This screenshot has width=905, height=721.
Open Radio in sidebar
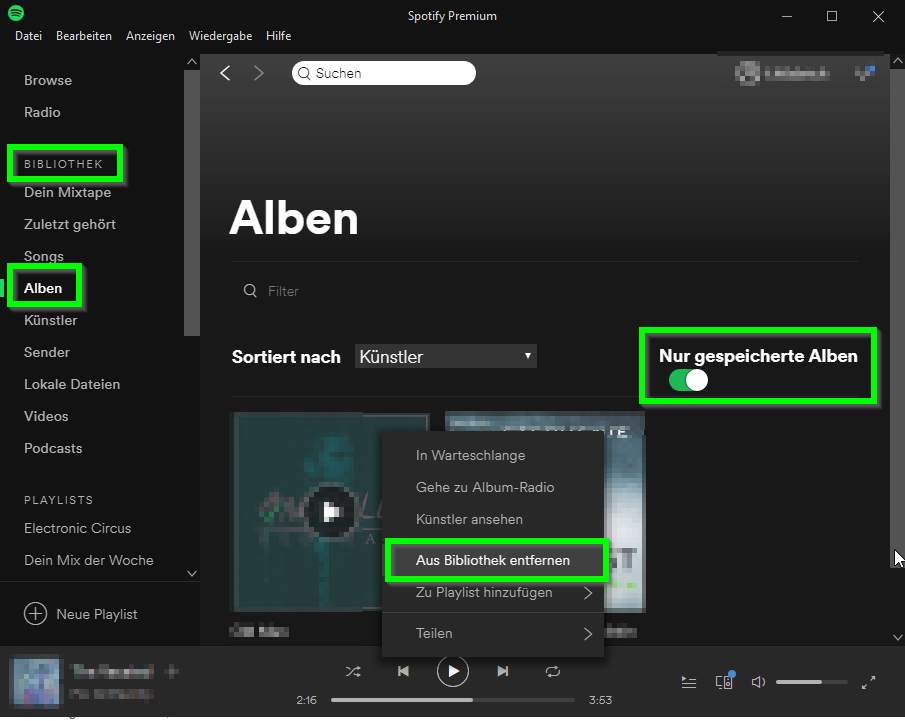(42, 112)
